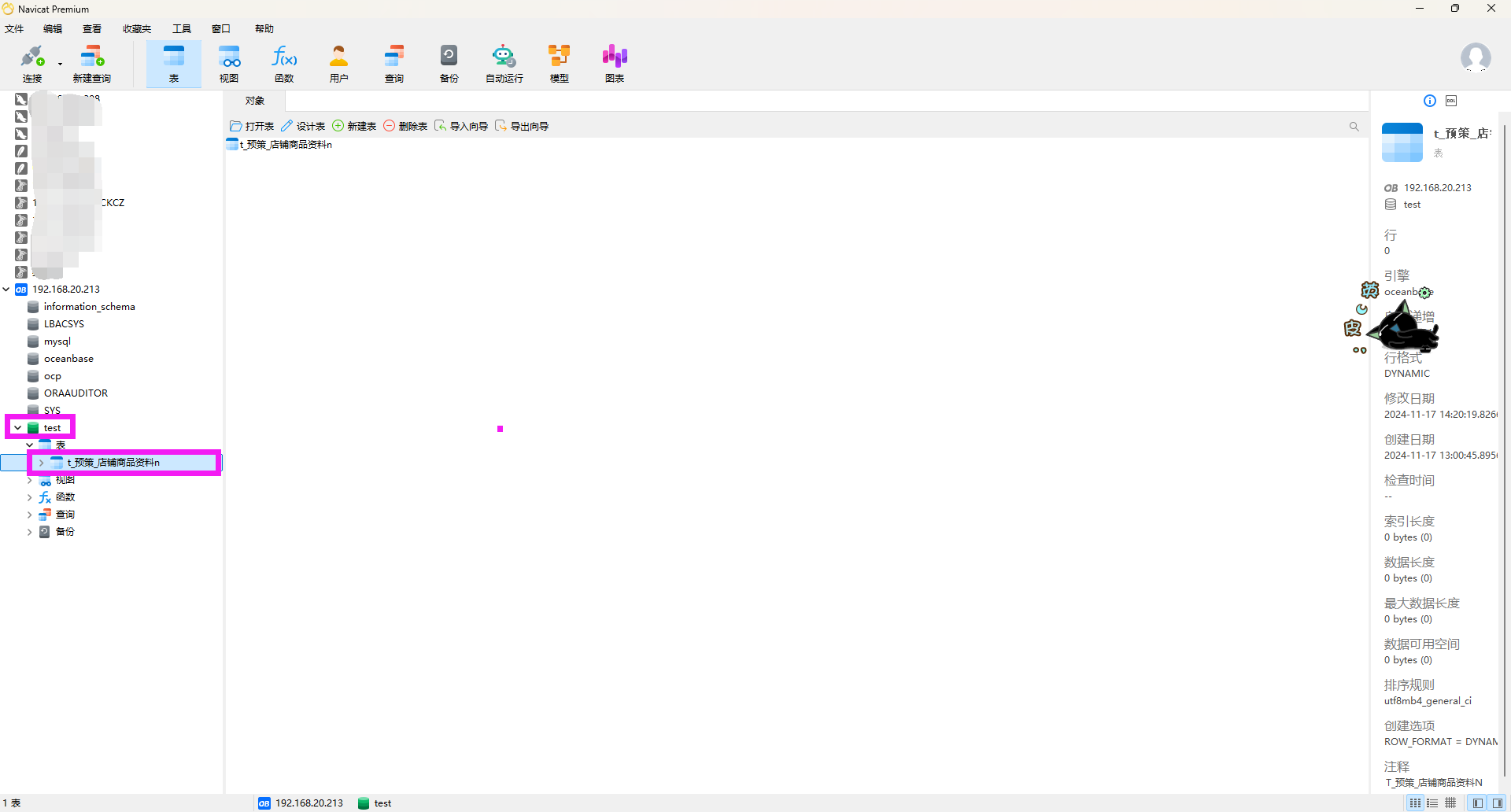This screenshot has height=812, width=1511.
Task: Click 打开表 open table button
Action: click(252, 126)
